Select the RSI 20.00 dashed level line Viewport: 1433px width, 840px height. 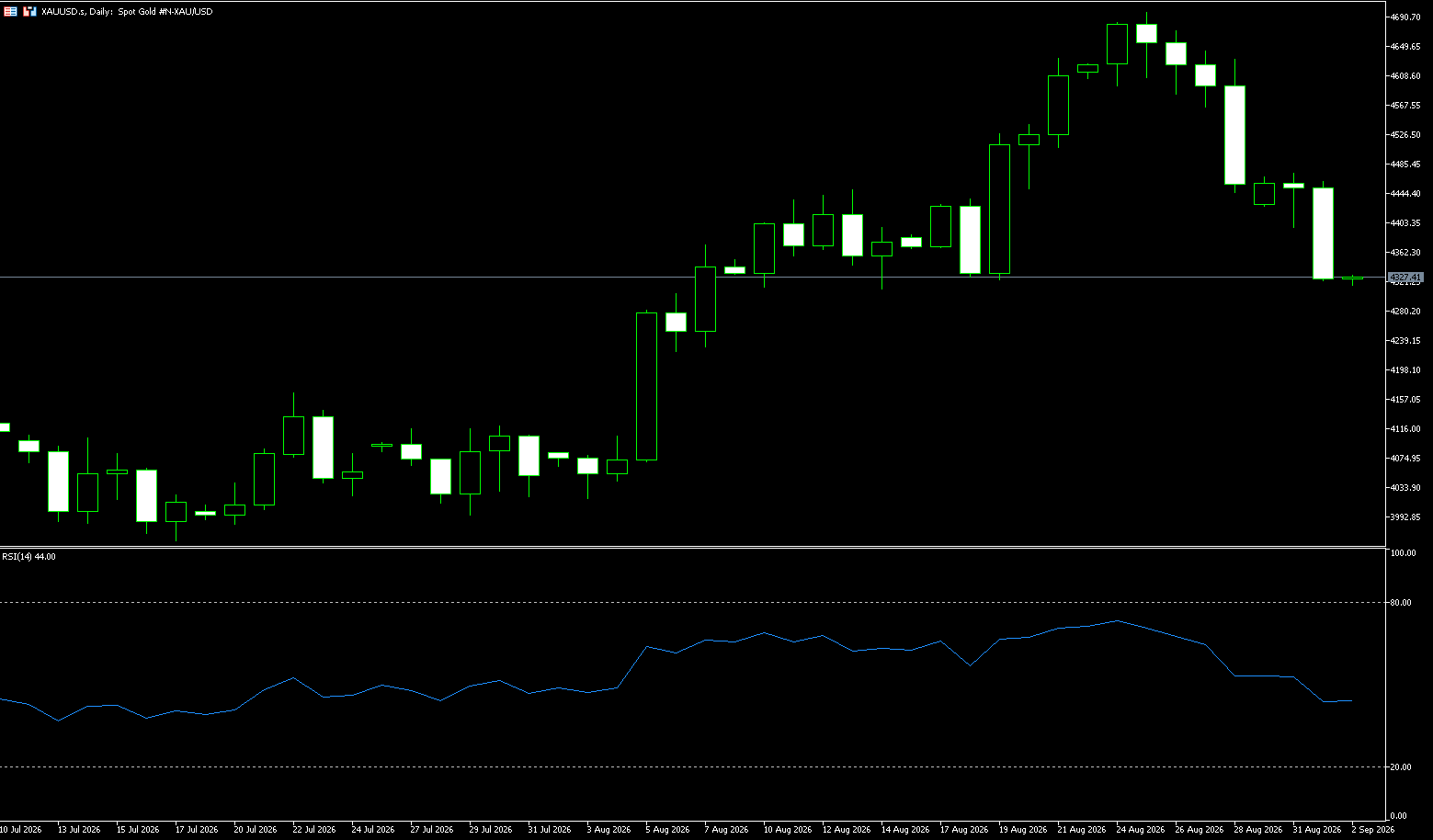[692, 766]
